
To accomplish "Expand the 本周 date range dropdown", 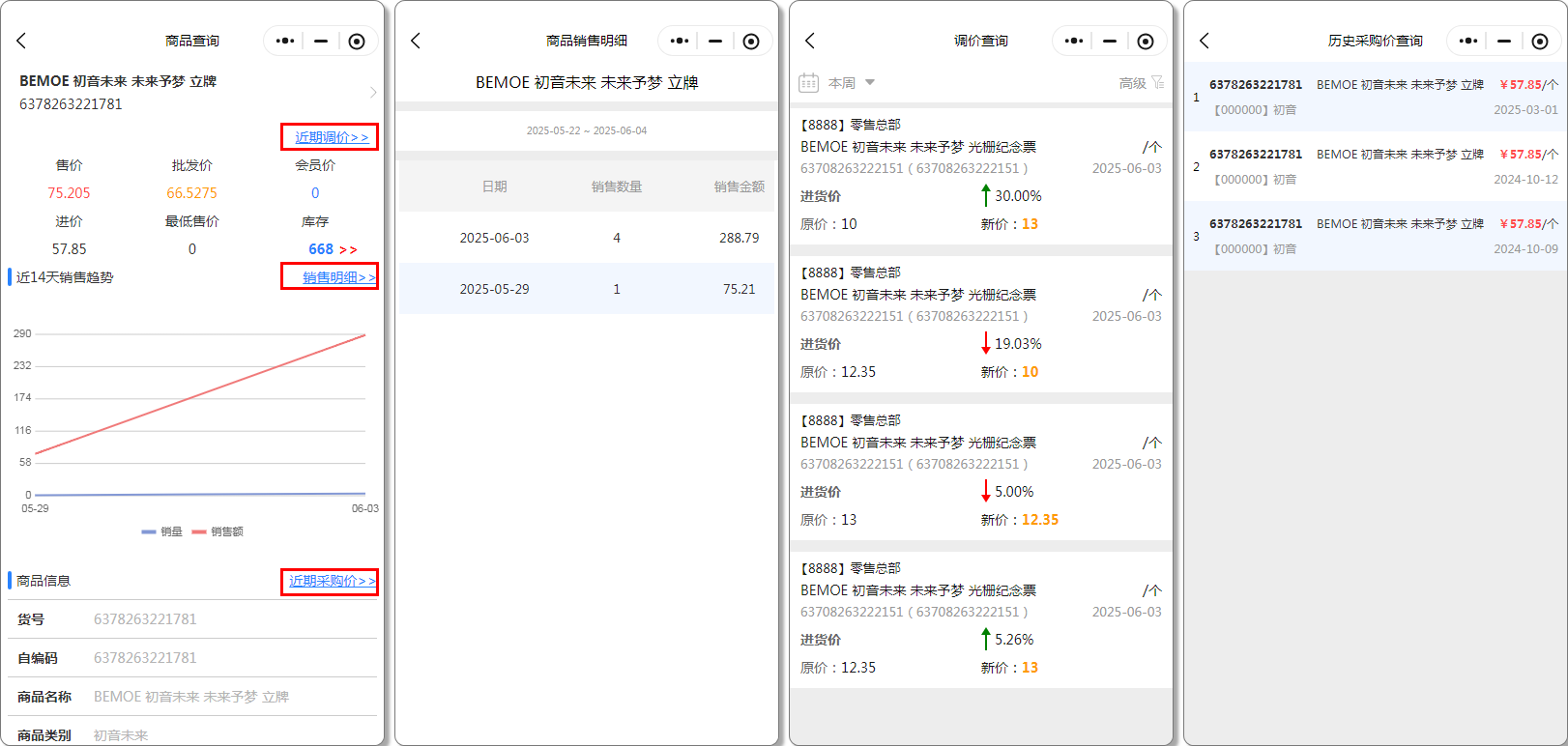I will tap(852, 83).
